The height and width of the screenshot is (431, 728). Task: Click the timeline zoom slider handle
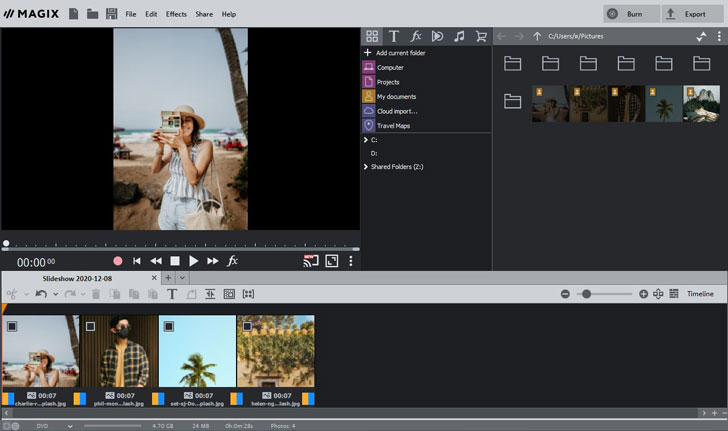pyautogui.click(x=586, y=294)
